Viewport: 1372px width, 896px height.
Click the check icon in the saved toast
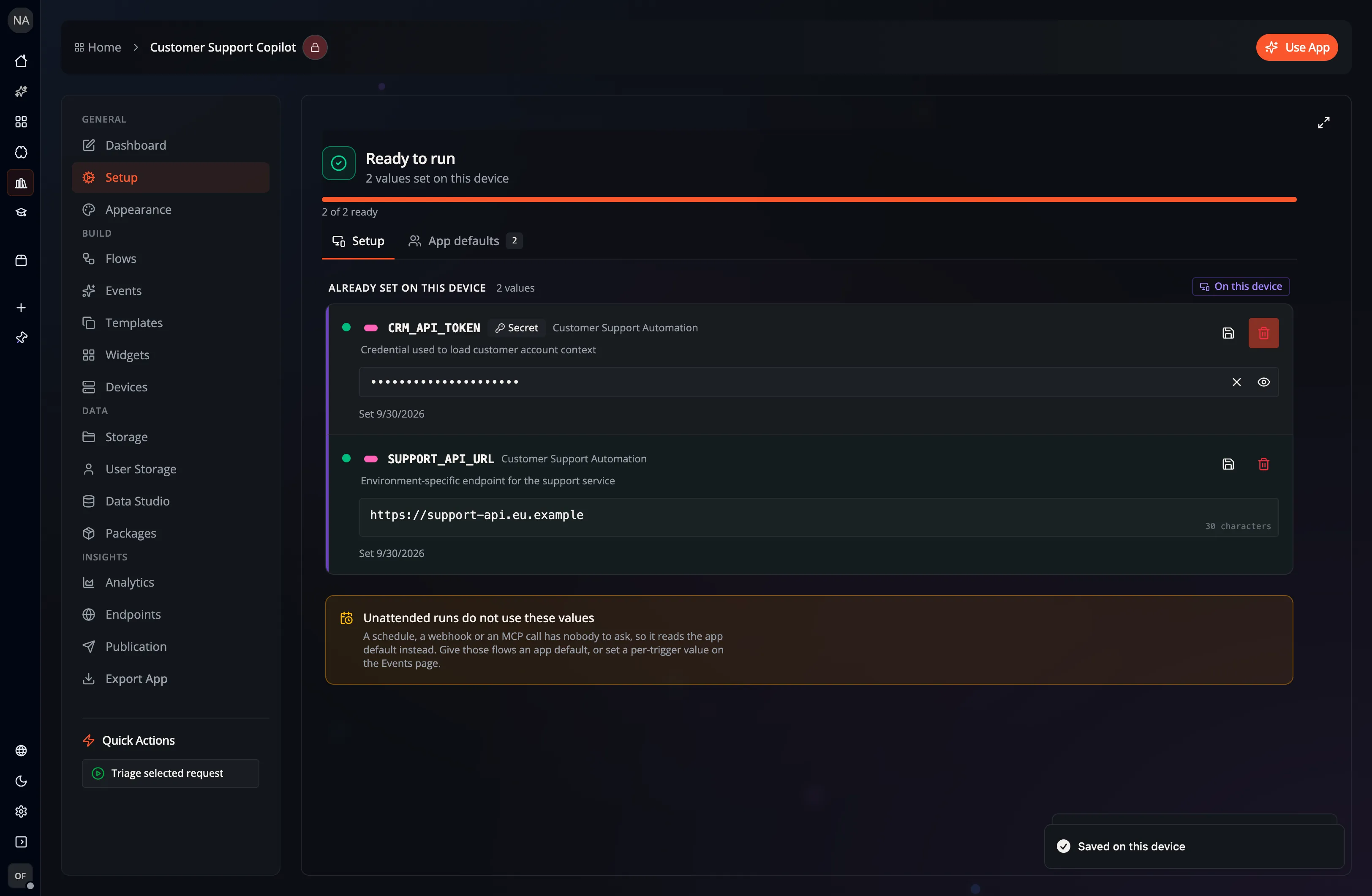1064,846
